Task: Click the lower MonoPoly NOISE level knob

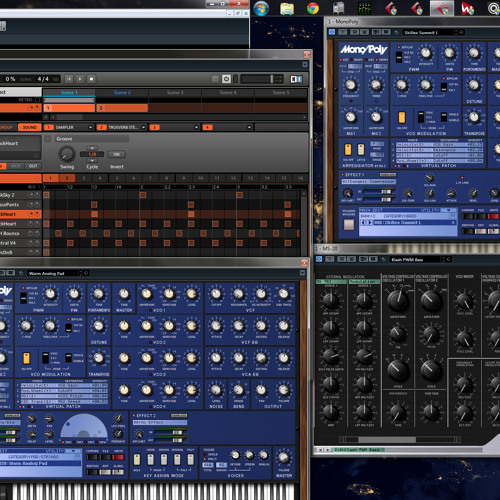Action: (216, 390)
